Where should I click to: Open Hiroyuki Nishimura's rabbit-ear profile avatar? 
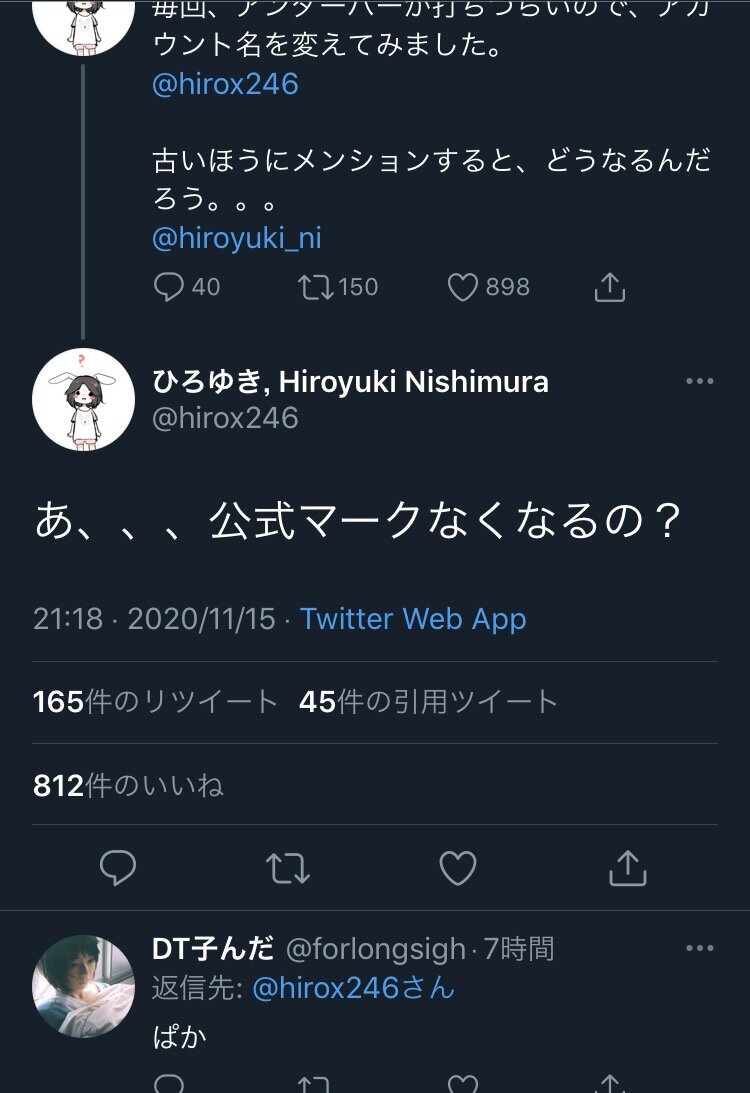point(83,399)
